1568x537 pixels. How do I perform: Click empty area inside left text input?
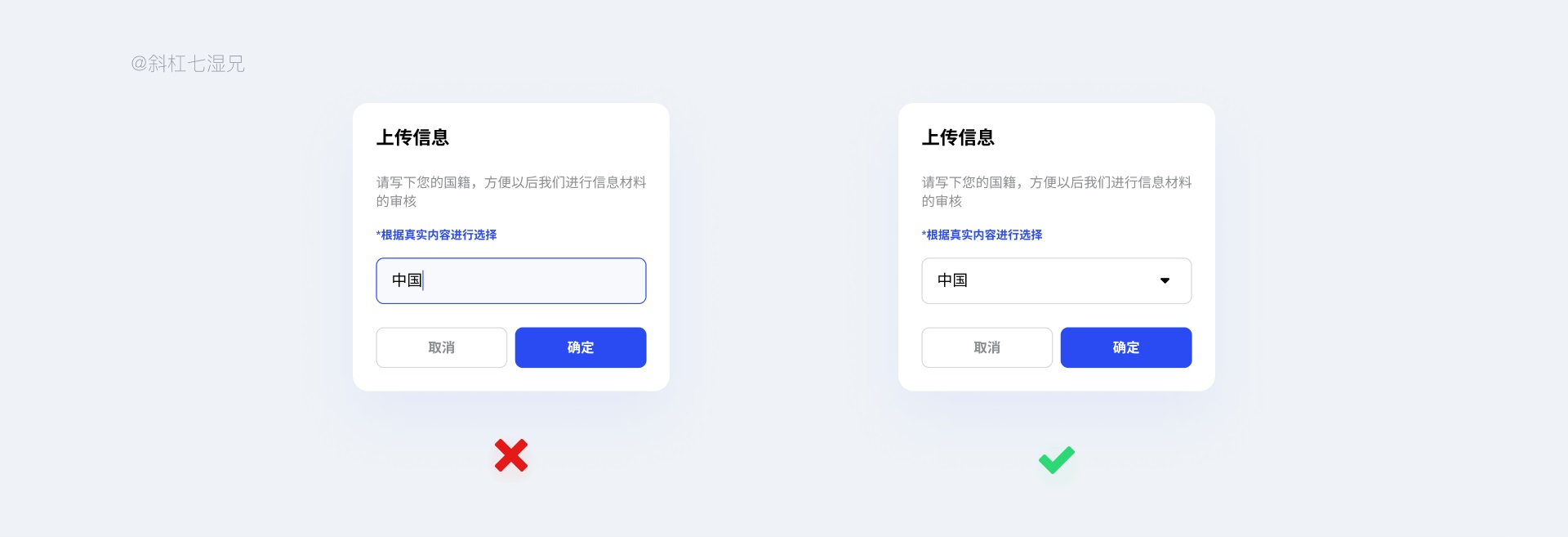coord(539,280)
